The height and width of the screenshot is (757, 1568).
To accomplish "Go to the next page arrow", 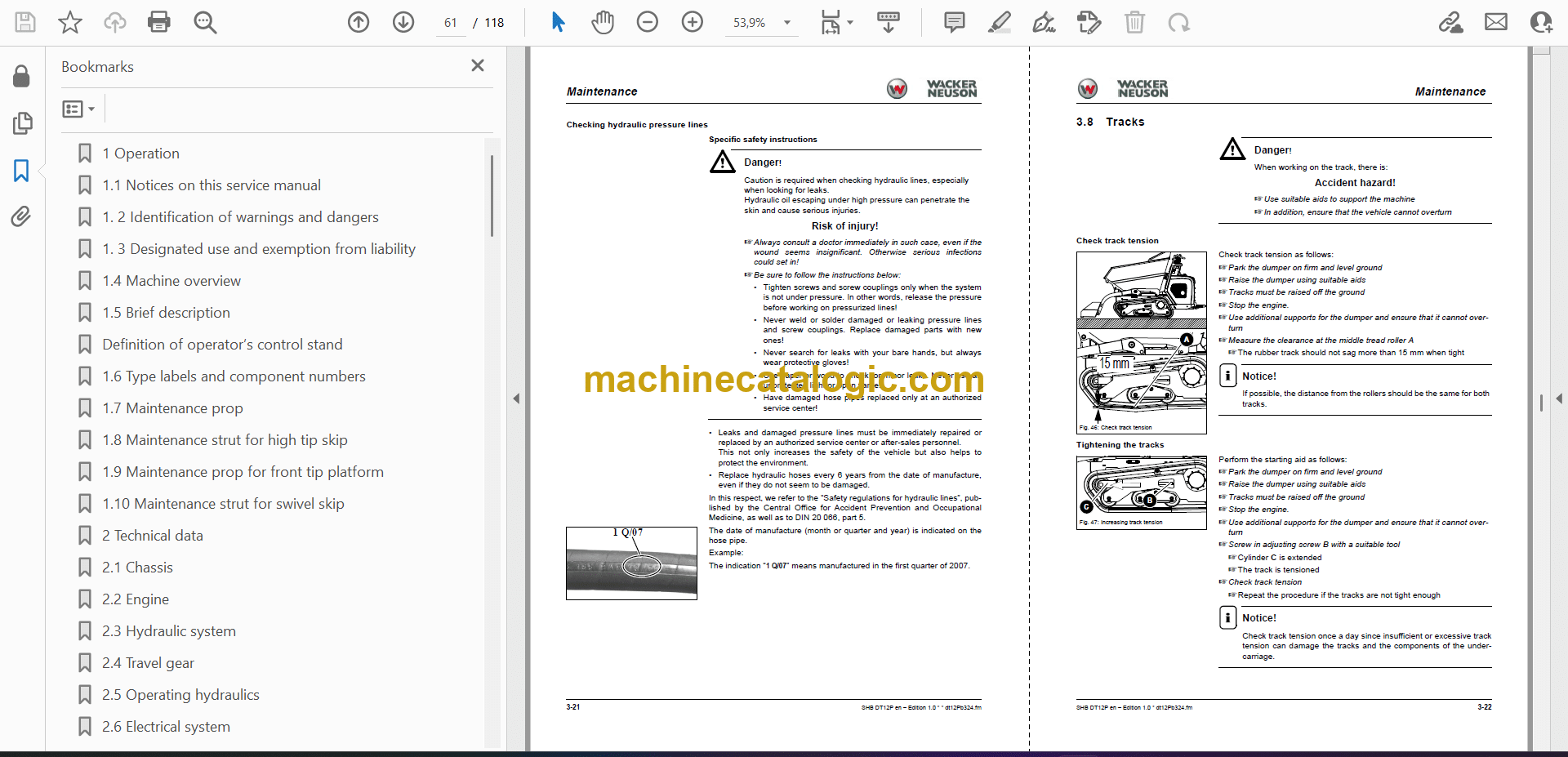I will pos(403,22).
